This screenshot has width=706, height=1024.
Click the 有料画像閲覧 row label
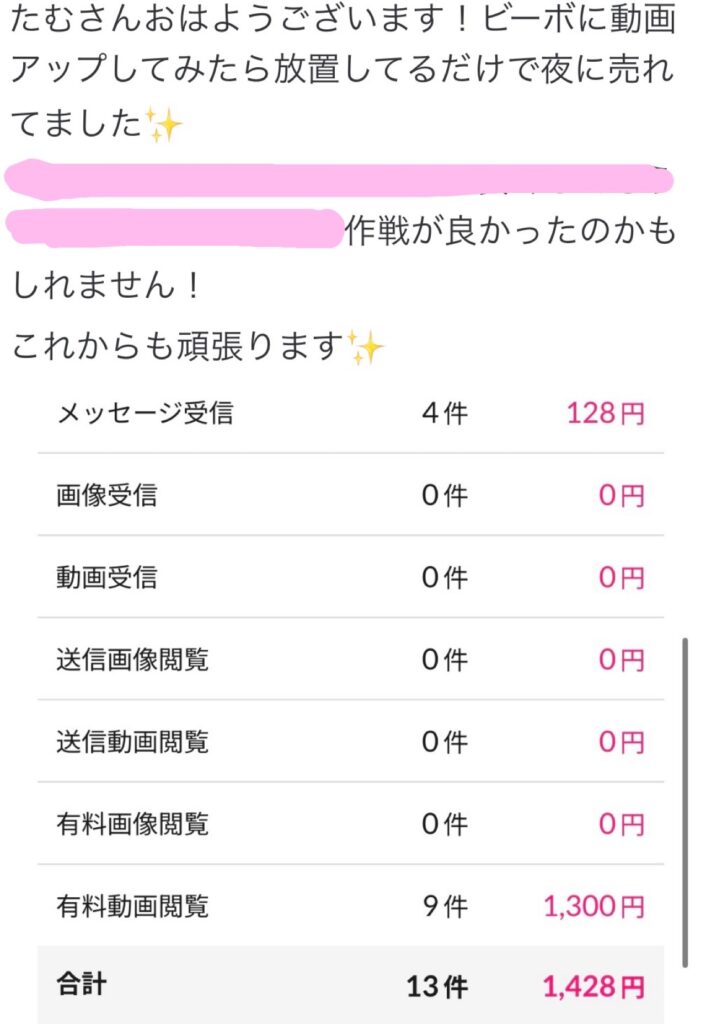(133, 824)
